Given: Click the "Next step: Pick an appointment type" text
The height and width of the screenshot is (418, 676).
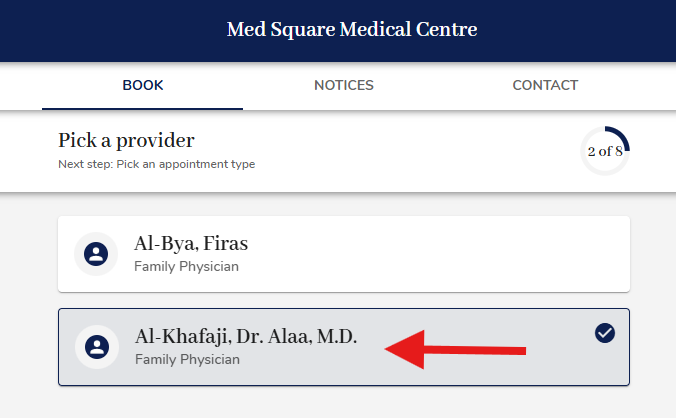Looking at the screenshot, I should click(x=156, y=164).
